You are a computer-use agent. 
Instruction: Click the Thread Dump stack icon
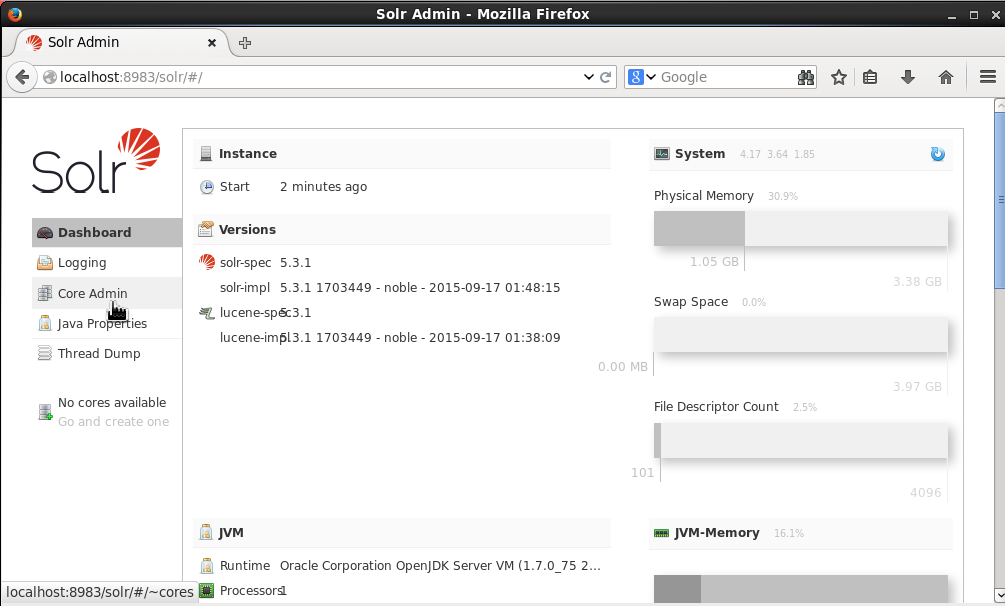(x=45, y=353)
